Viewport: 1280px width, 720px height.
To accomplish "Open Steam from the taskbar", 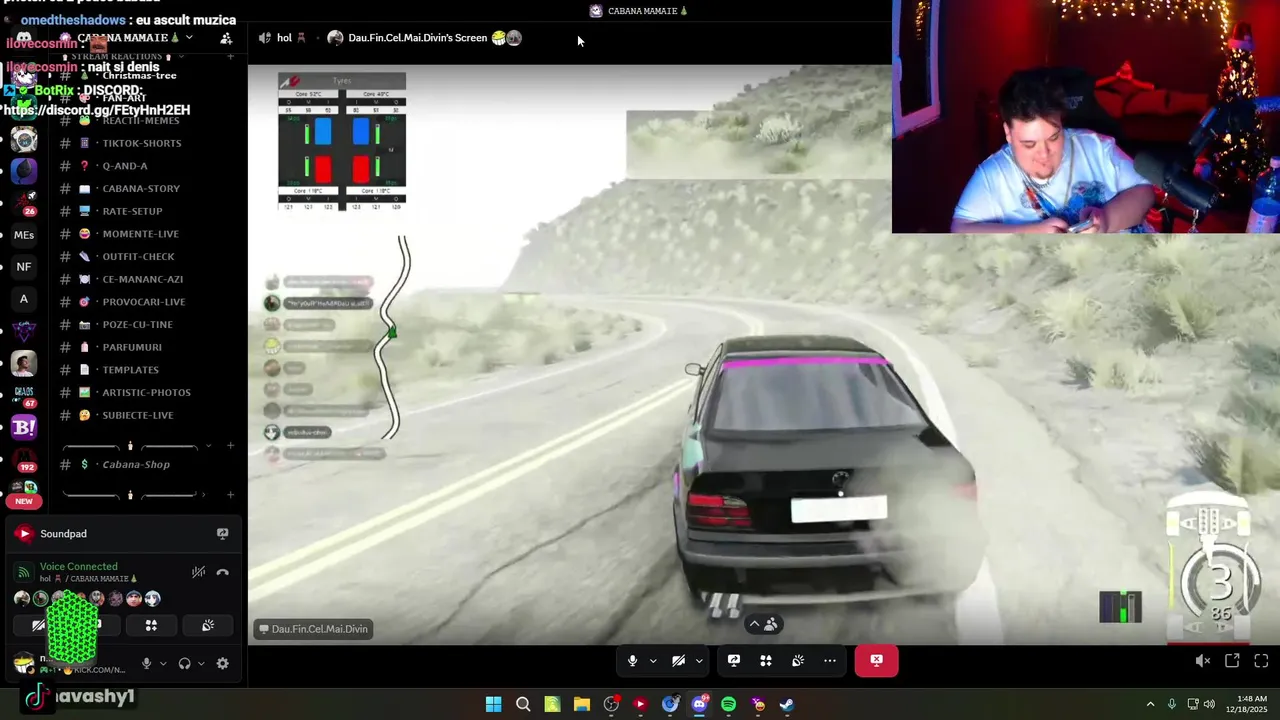I will click(x=787, y=704).
